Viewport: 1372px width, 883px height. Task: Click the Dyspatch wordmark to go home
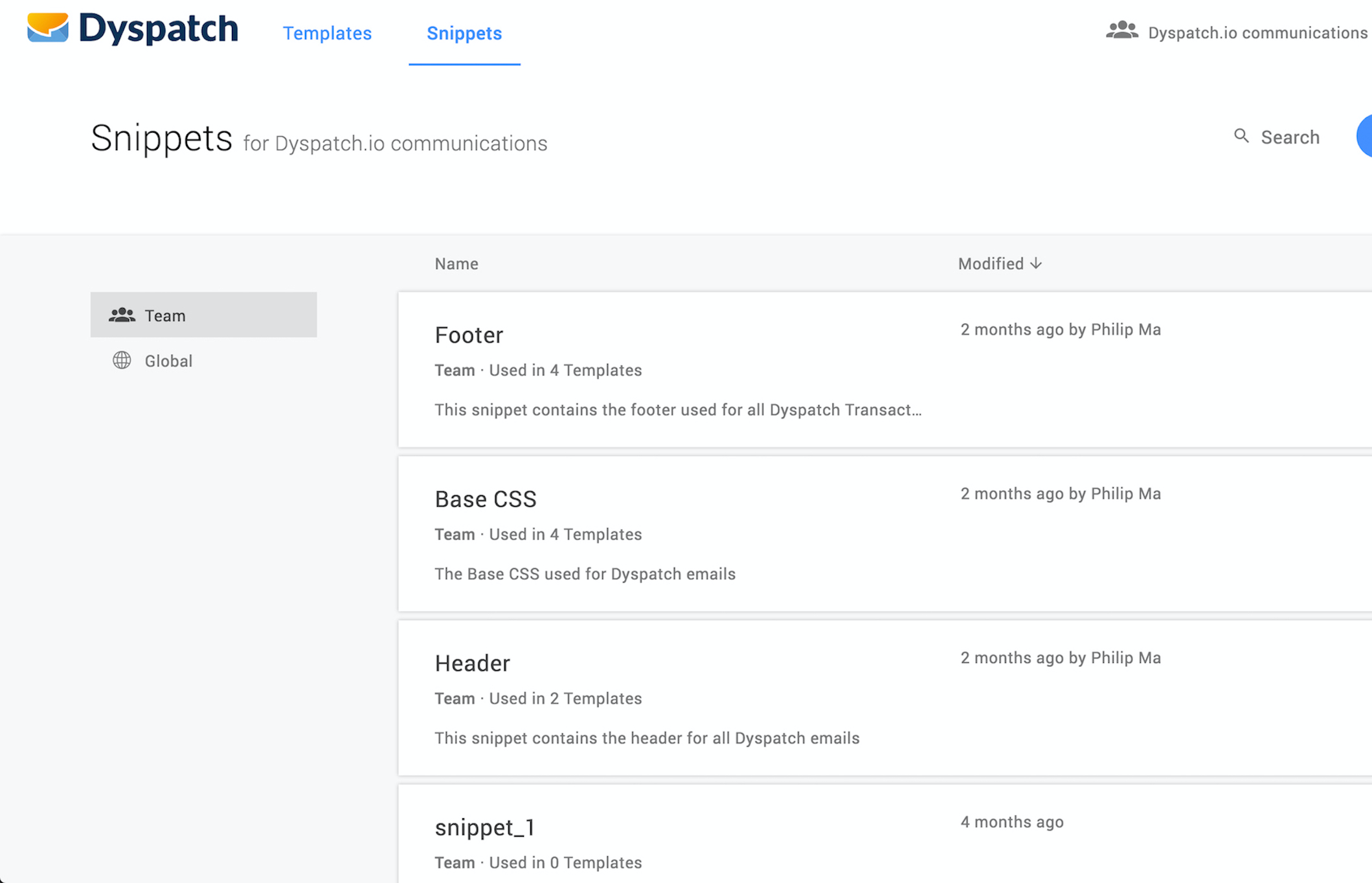158,29
